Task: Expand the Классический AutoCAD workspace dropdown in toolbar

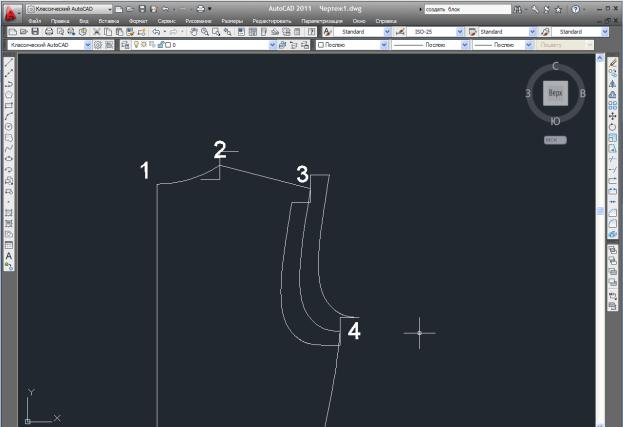Action: [88, 45]
